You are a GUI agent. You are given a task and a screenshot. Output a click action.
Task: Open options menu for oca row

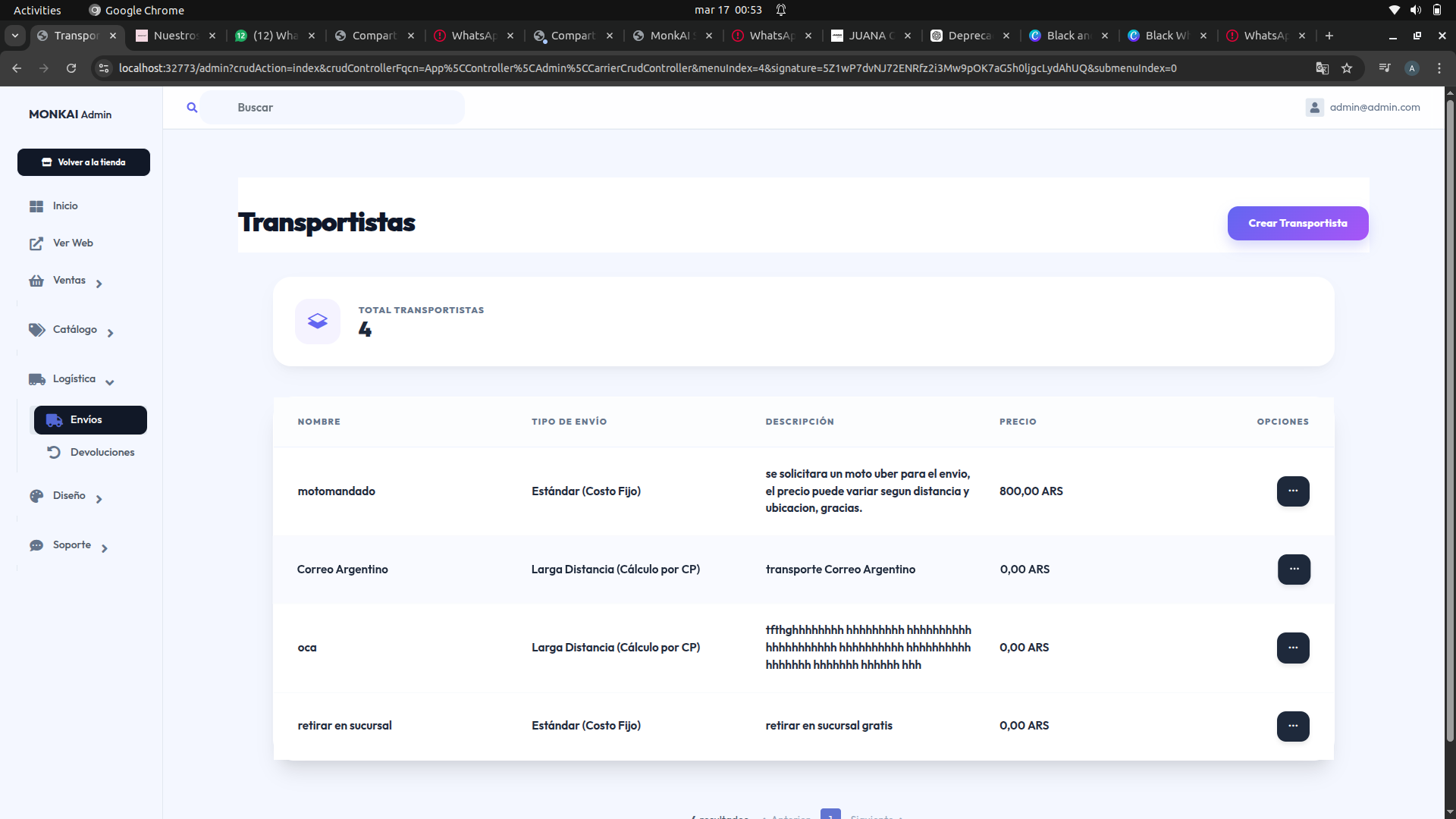(x=1293, y=648)
